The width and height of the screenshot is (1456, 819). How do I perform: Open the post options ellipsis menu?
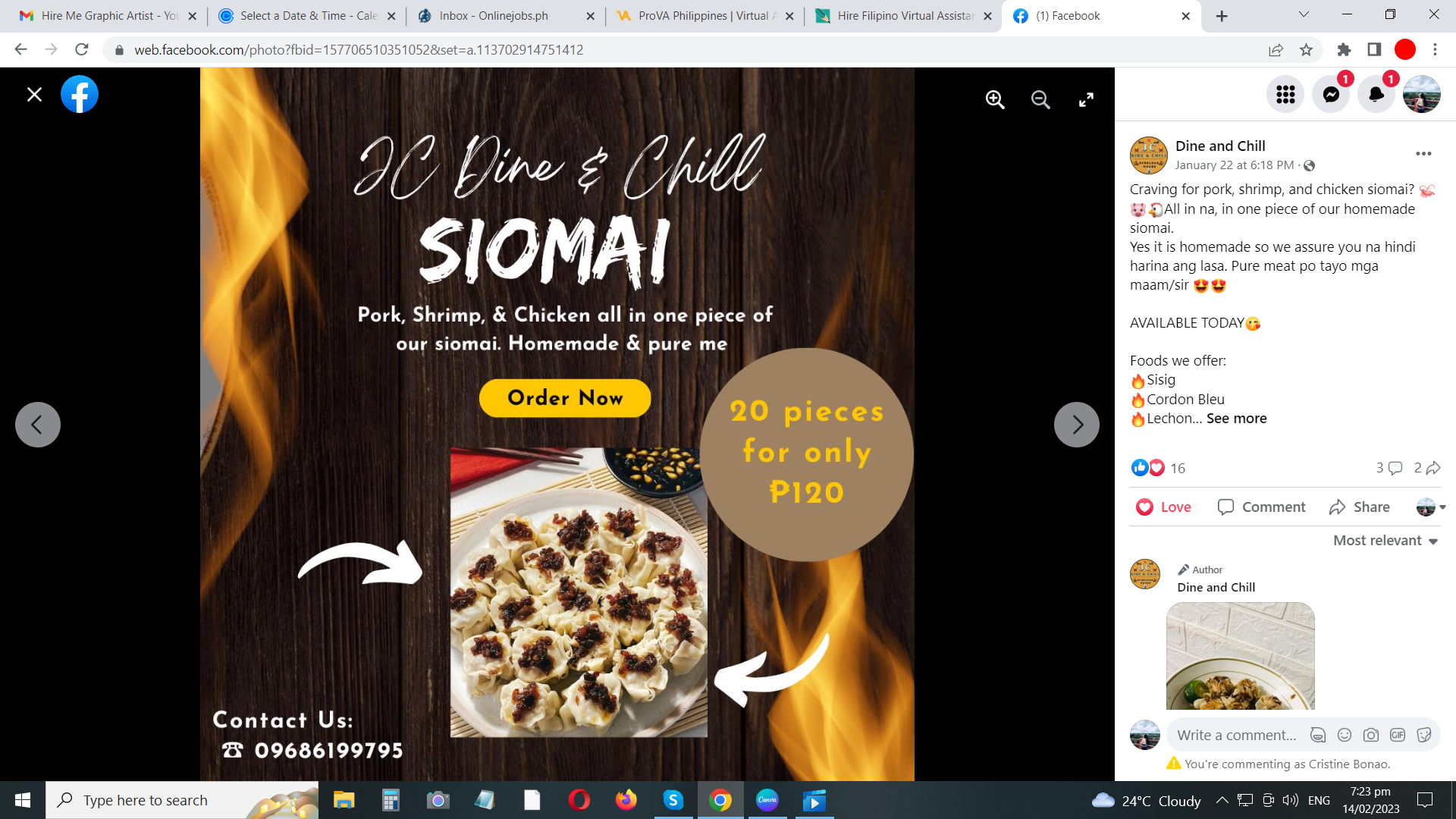(1423, 154)
